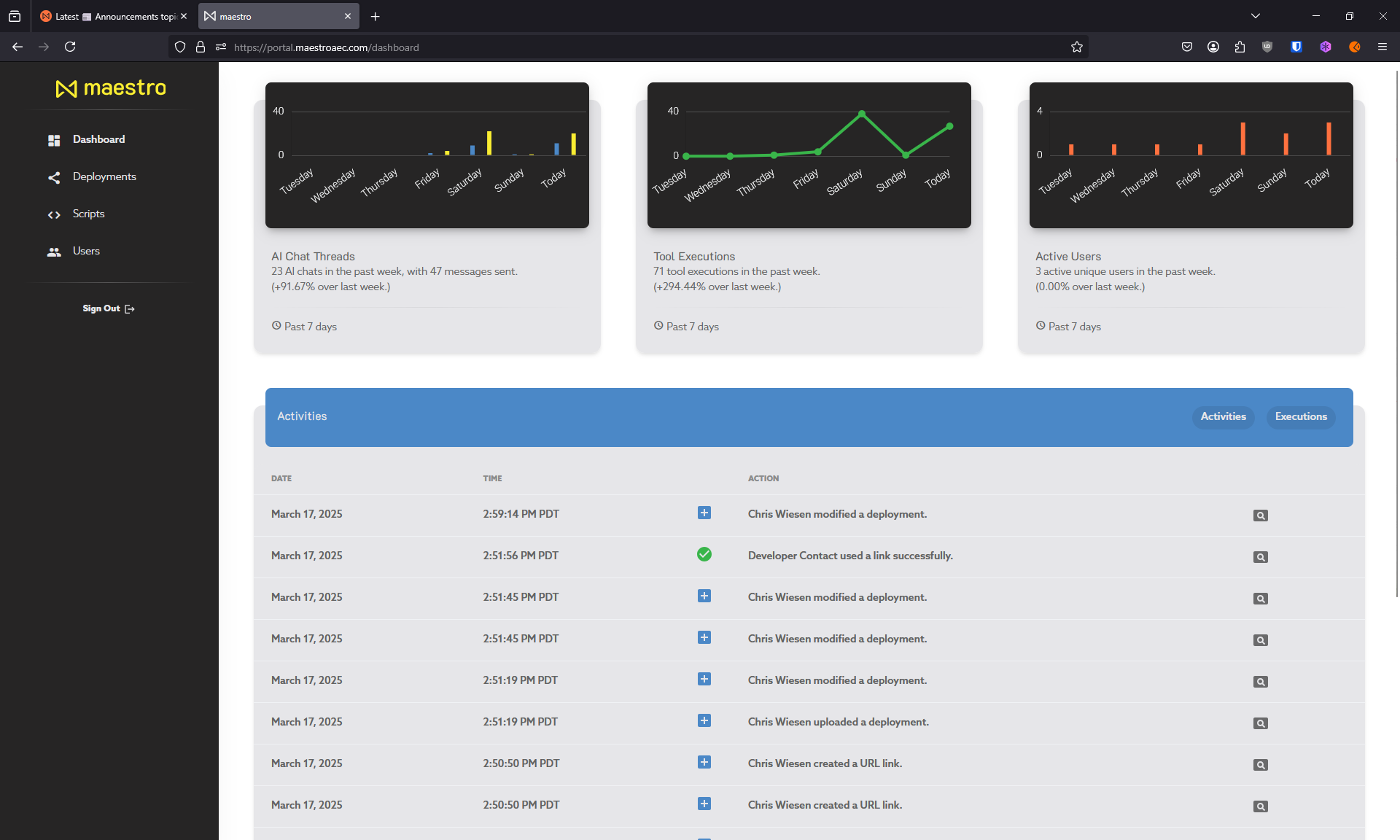Click the Dashboard grid icon in sidebar

pos(54,140)
